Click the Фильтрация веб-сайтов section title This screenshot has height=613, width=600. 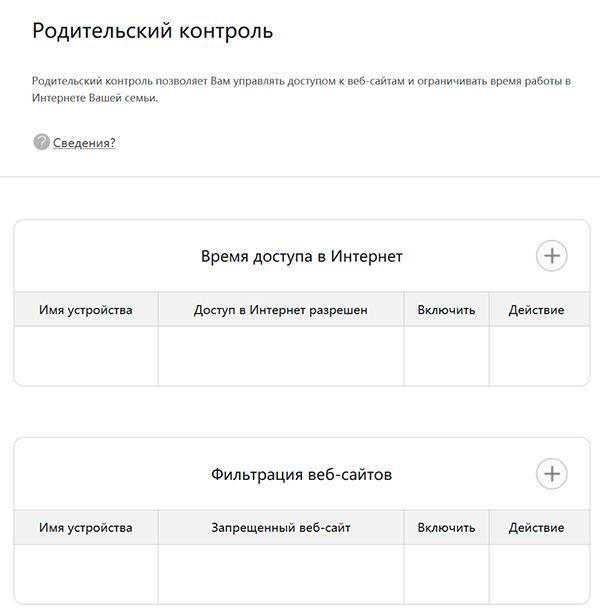pyautogui.click(x=301, y=474)
